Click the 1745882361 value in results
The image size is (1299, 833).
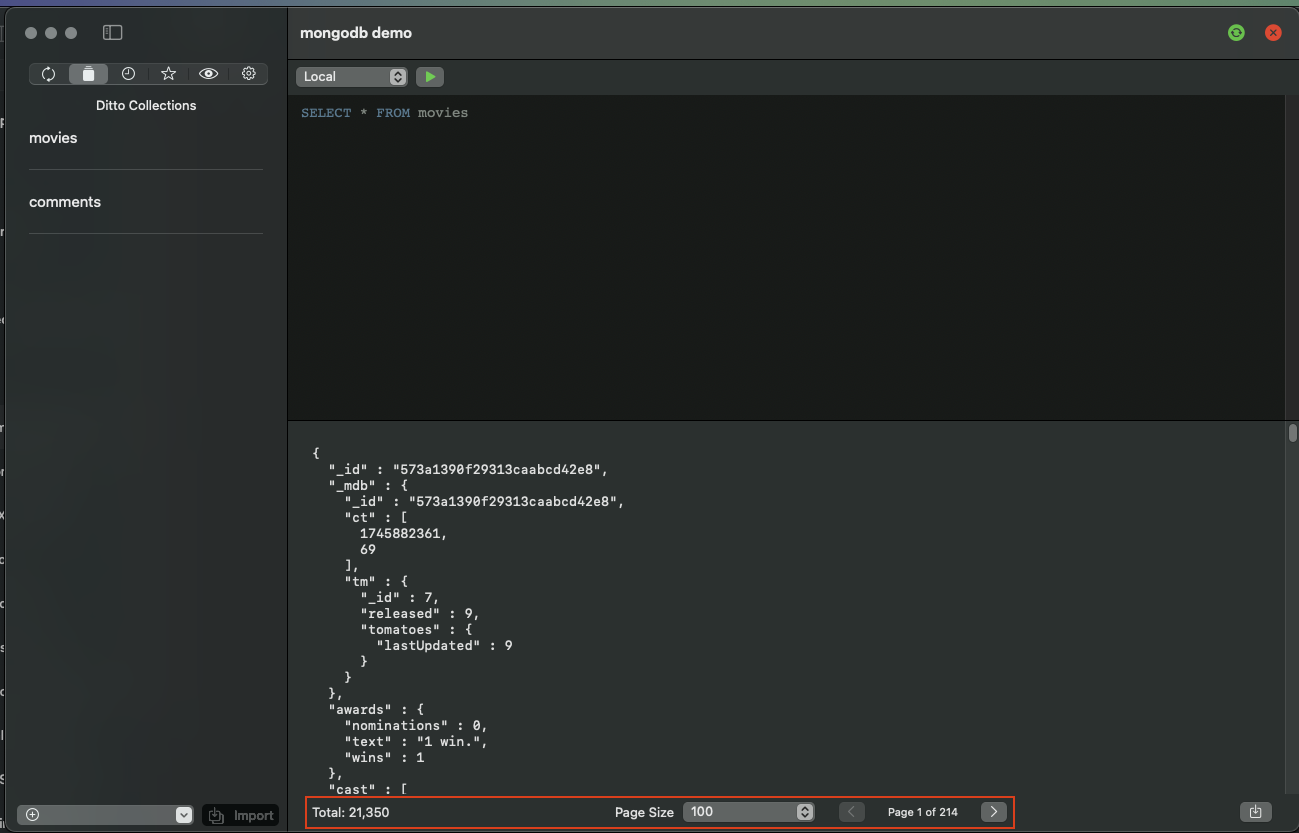click(x=404, y=534)
